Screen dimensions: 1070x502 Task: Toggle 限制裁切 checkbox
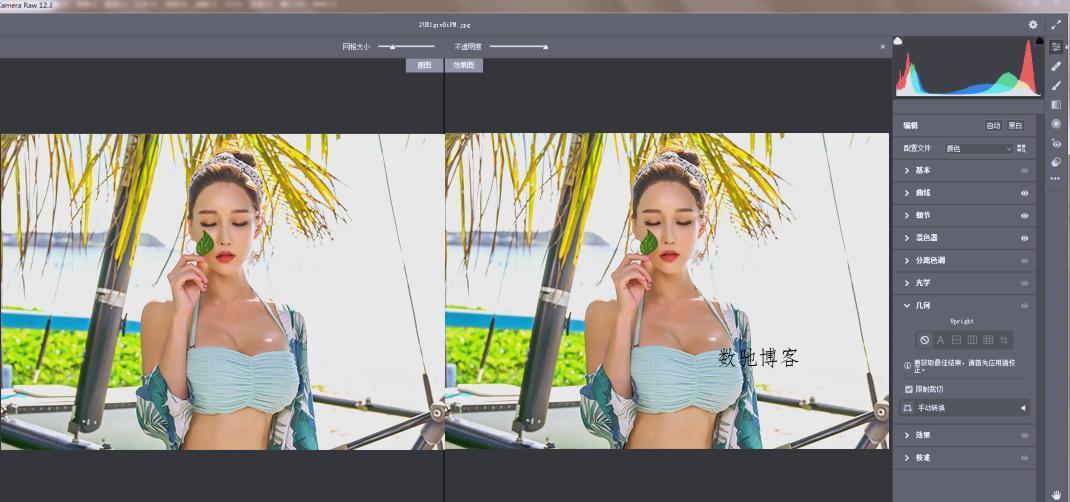909,389
